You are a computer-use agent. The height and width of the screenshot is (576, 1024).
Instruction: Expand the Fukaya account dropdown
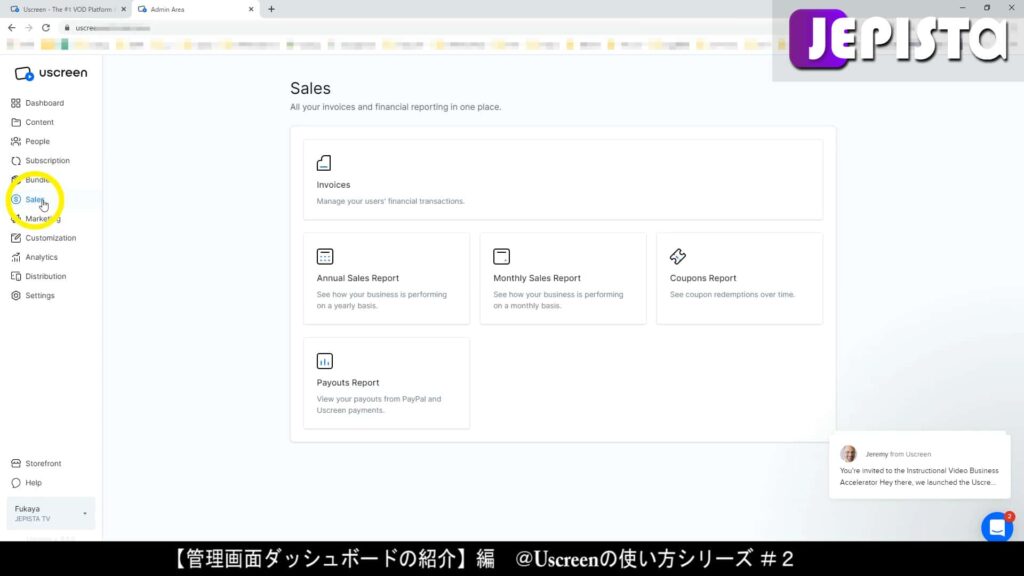tap(51, 513)
